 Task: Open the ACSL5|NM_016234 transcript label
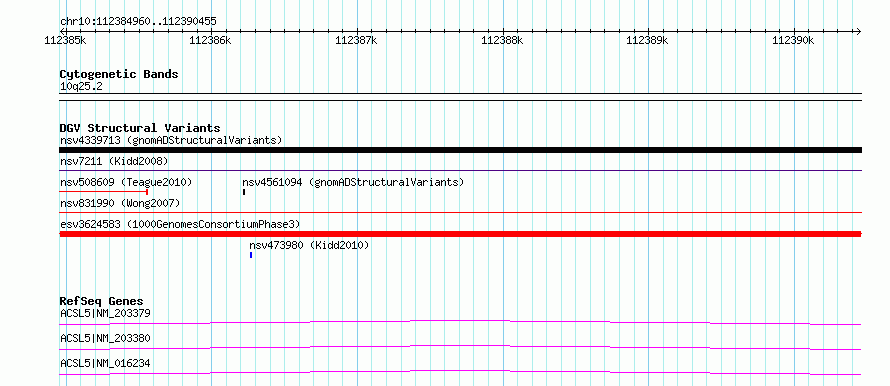(x=105, y=363)
